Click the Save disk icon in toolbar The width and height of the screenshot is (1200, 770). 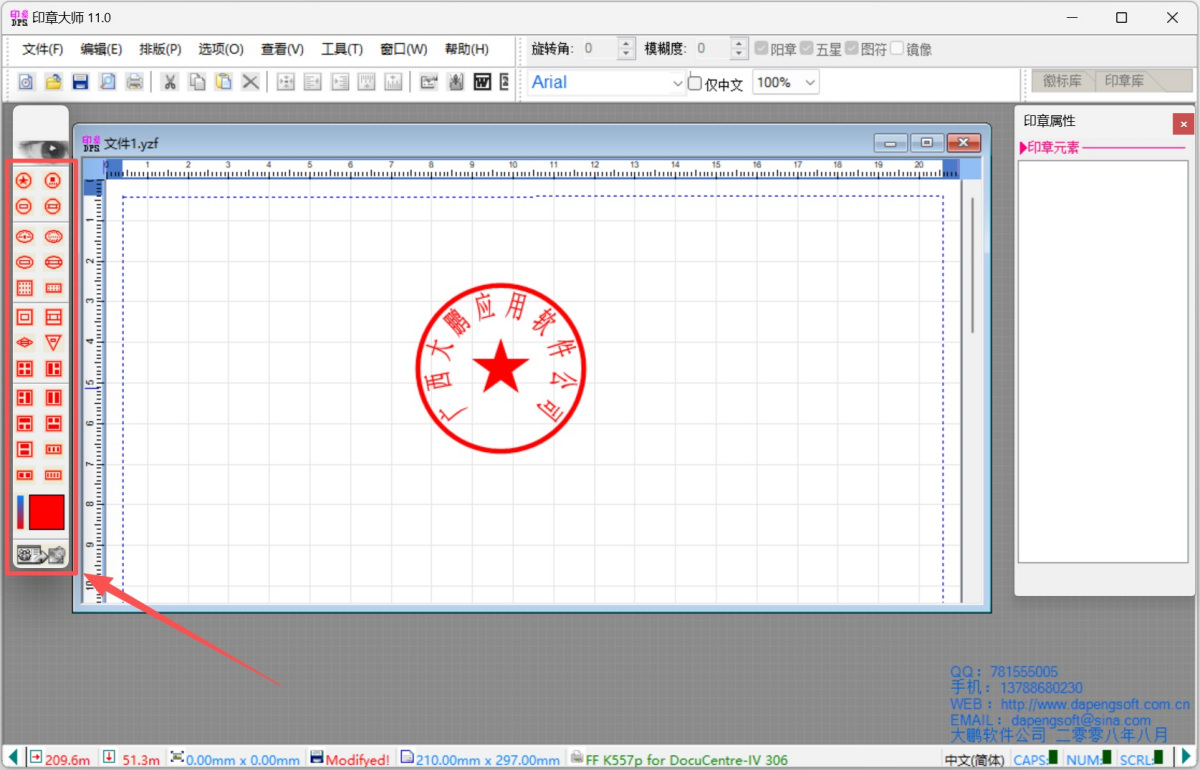80,82
